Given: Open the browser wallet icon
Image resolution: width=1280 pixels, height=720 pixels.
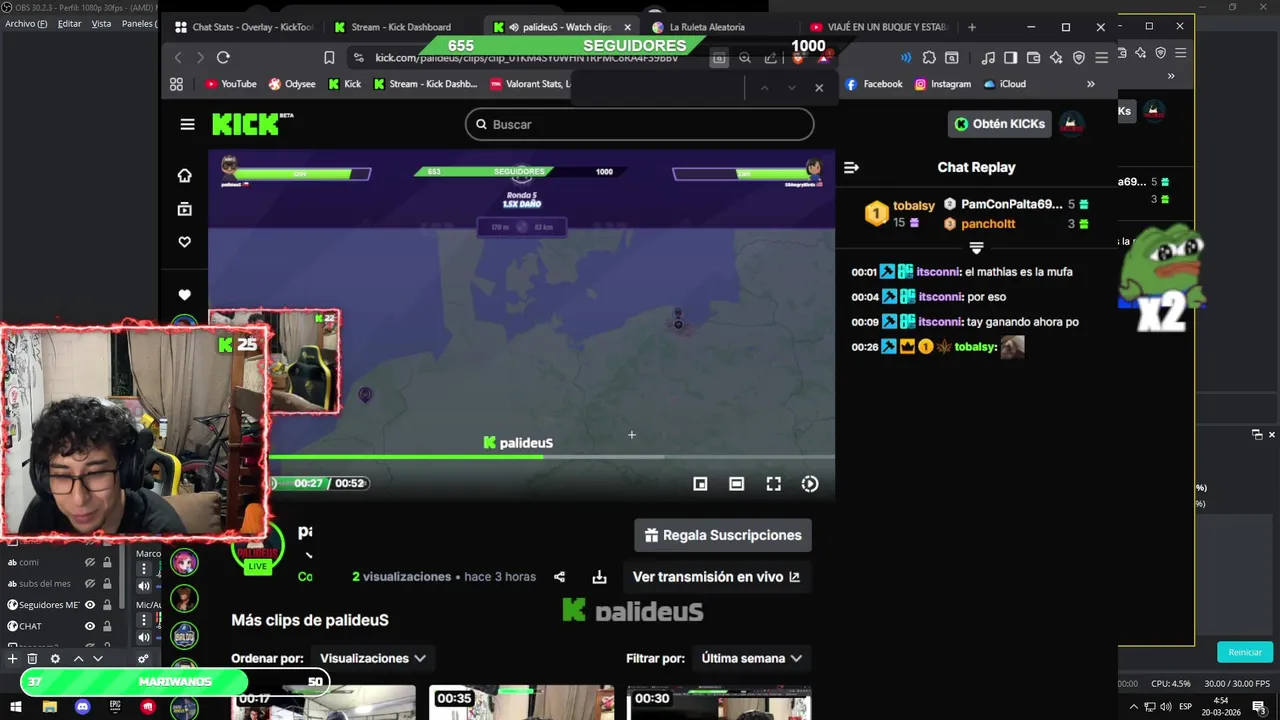Looking at the screenshot, I should pos(1033,58).
